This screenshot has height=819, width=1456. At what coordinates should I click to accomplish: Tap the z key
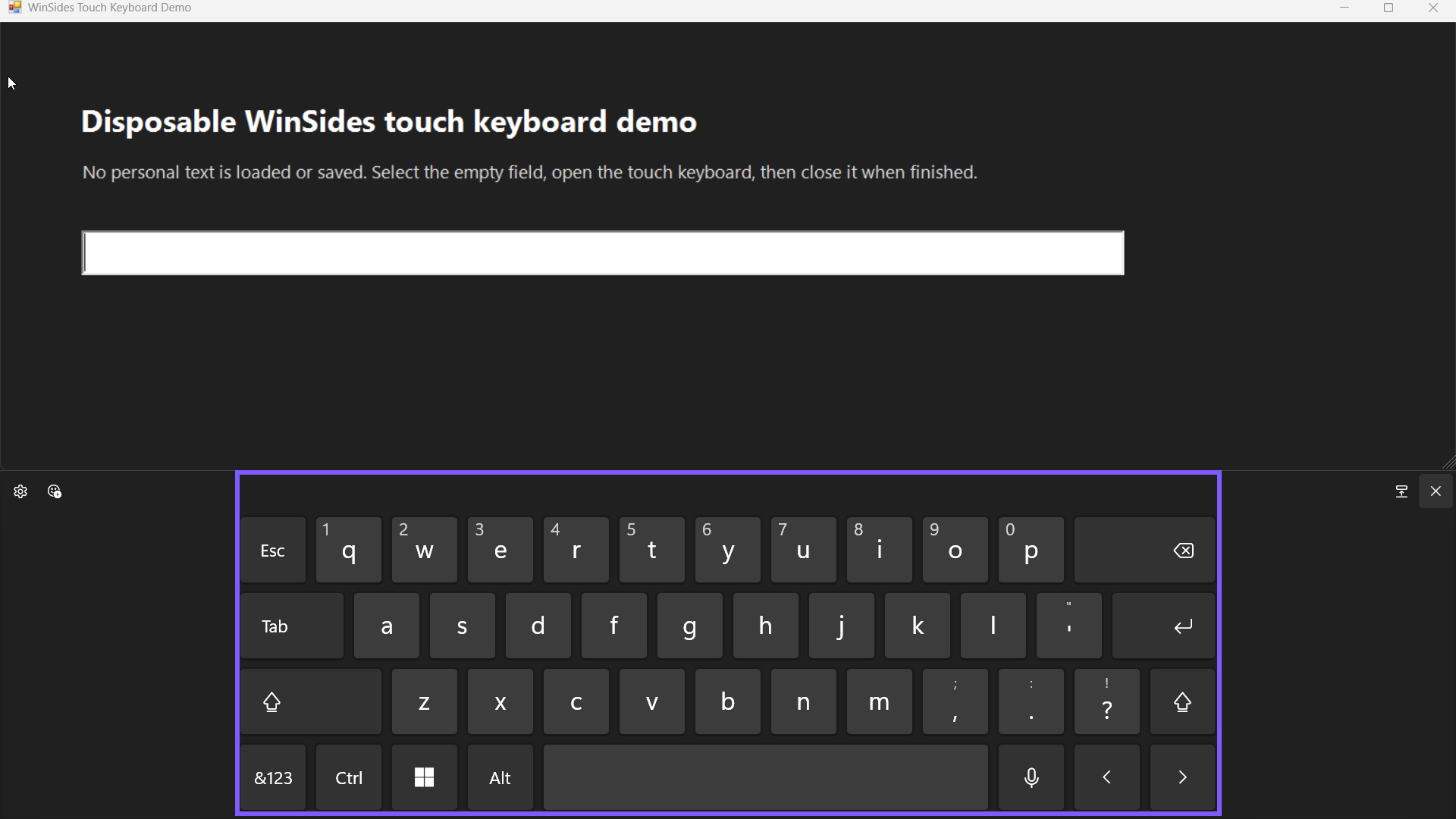[x=425, y=702]
